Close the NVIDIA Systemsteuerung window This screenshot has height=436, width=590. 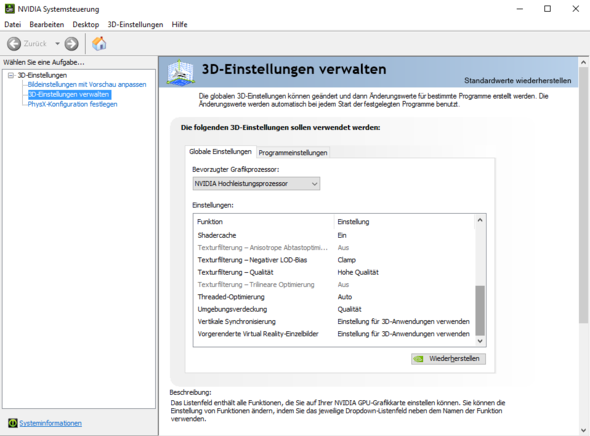pyautogui.click(x=576, y=9)
